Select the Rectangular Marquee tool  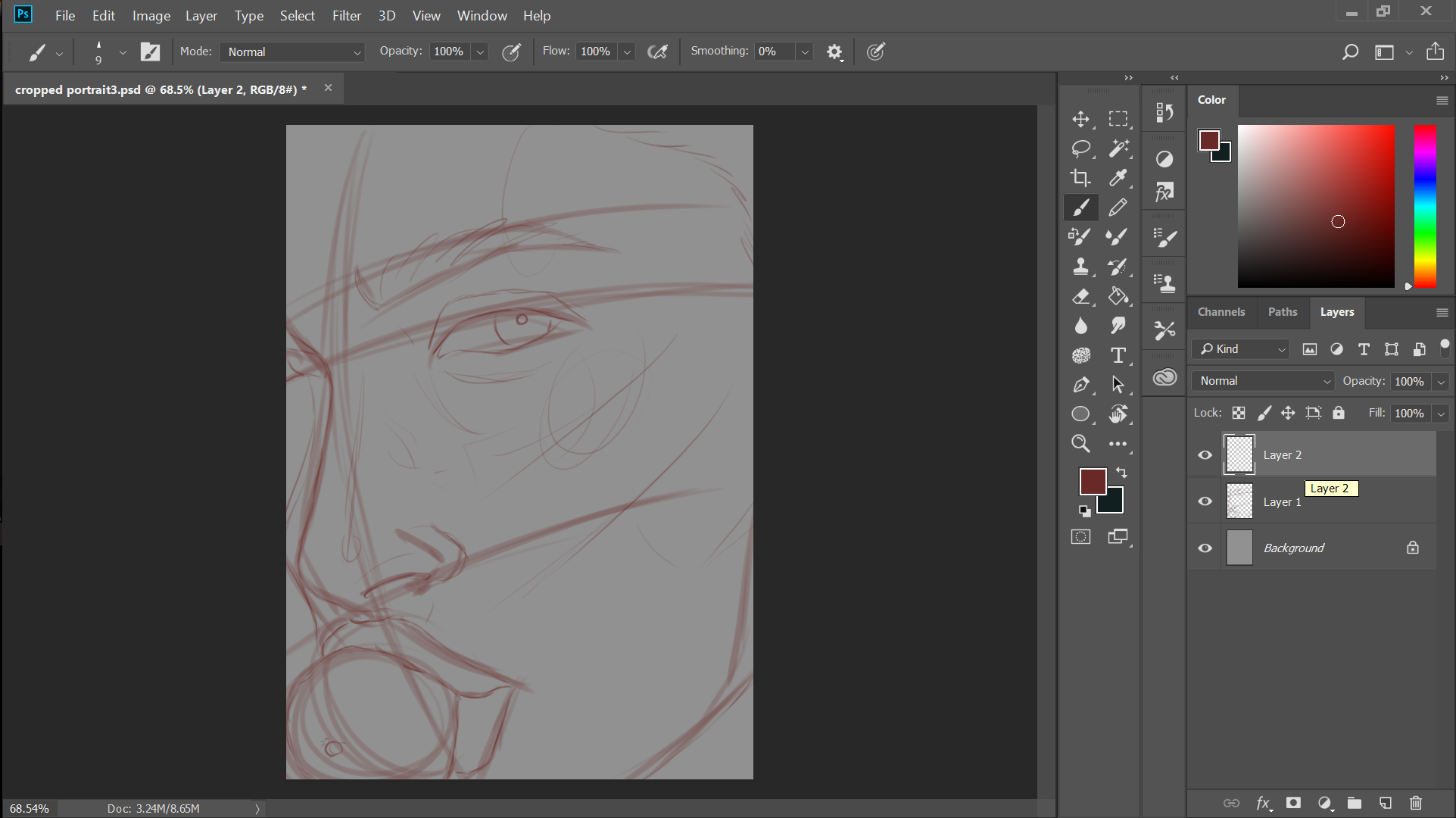[1118, 119]
